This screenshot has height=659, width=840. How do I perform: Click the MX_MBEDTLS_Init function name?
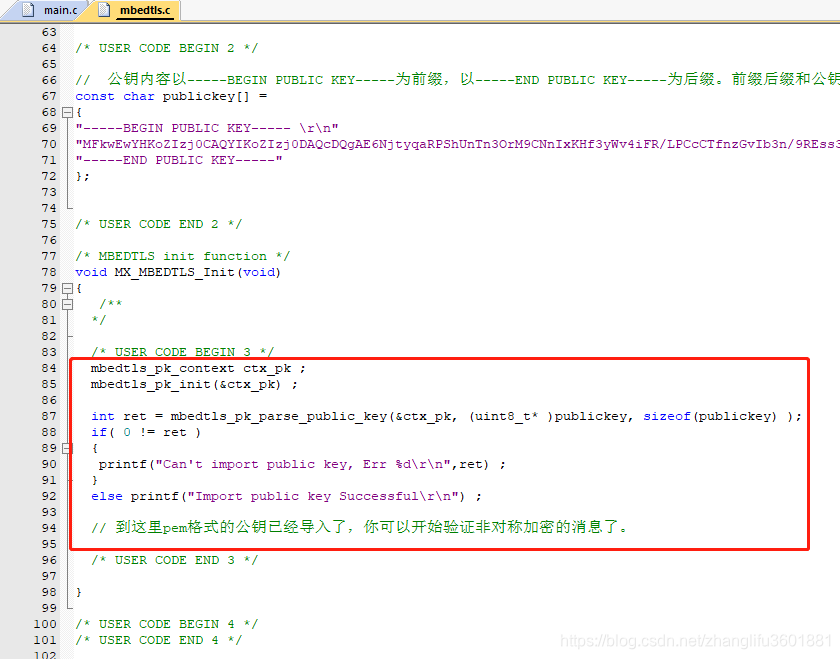(174, 272)
